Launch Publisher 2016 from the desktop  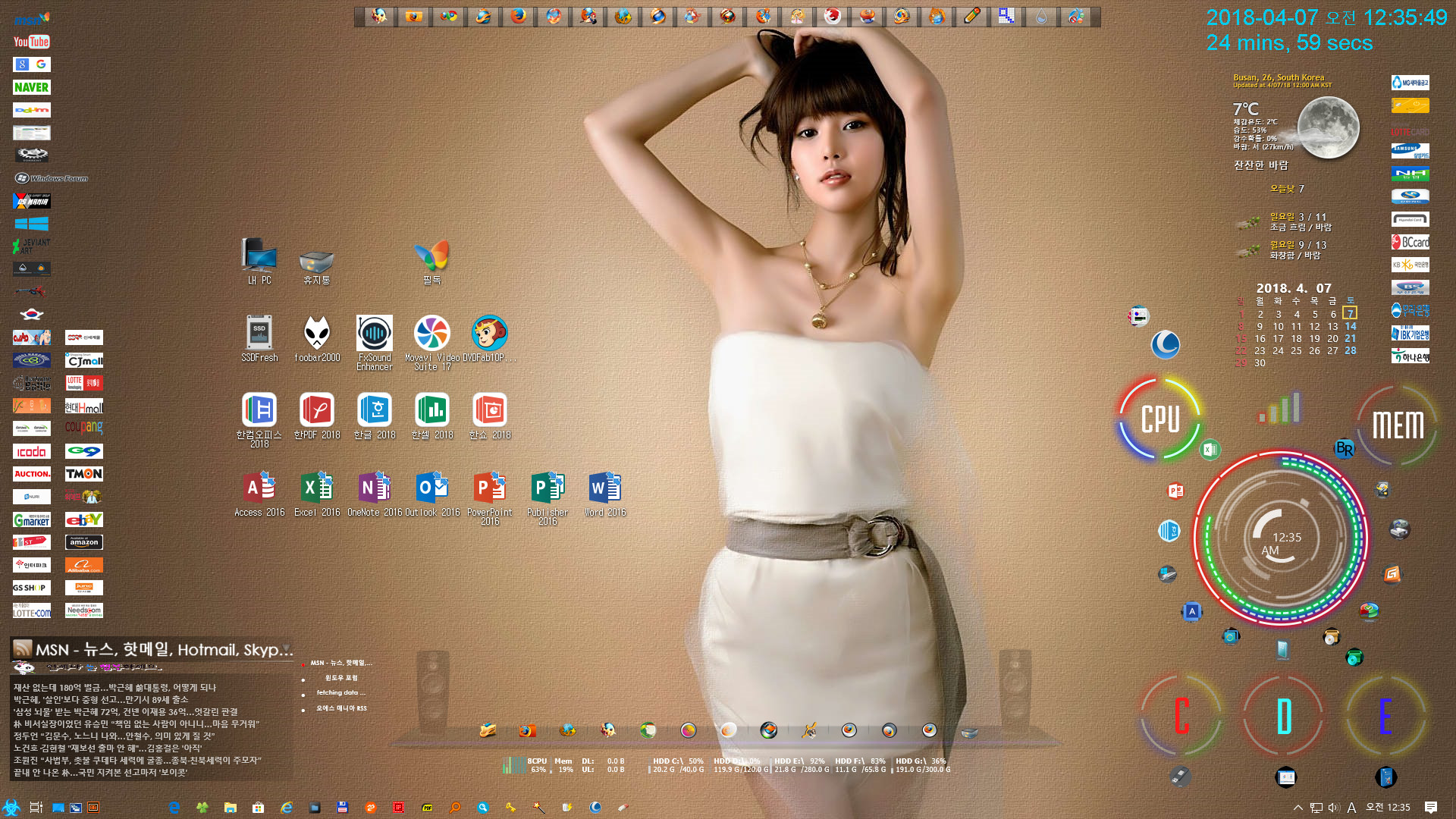click(x=548, y=497)
